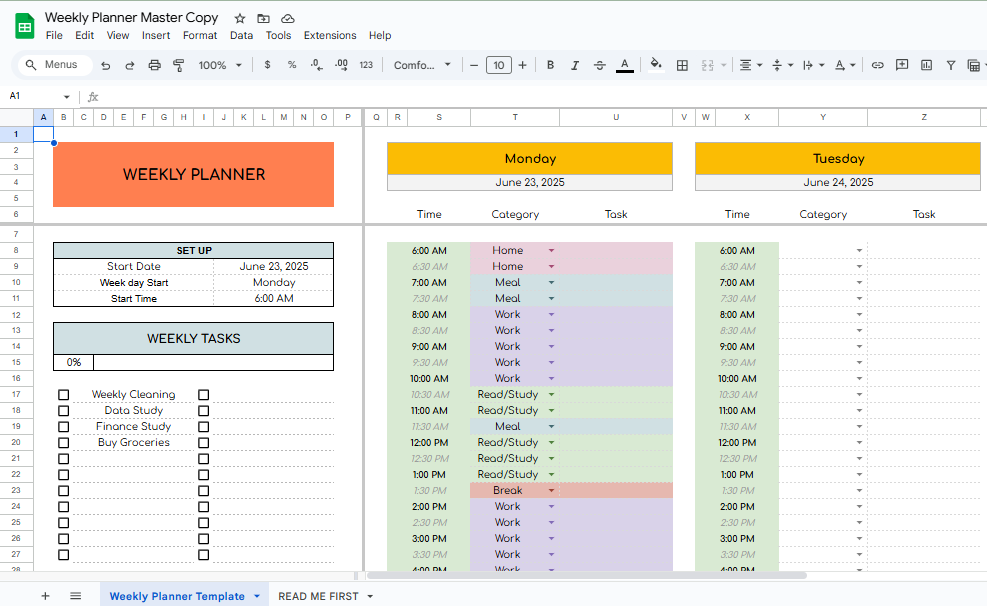Select the June 23, 2025 start date cell
The image size is (987, 606).
point(274,266)
